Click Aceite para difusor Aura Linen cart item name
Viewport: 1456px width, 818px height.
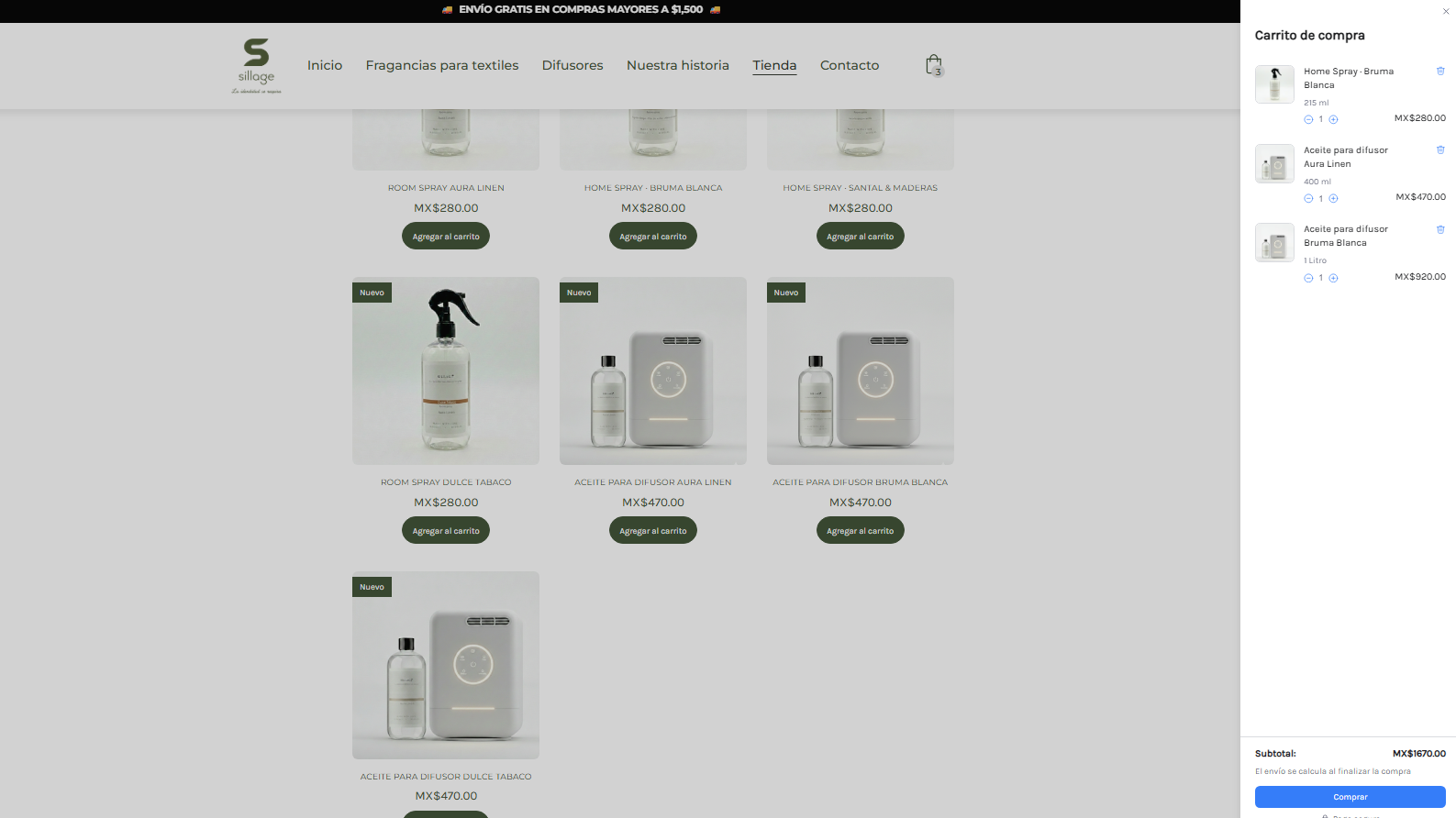click(x=1346, y=157)
